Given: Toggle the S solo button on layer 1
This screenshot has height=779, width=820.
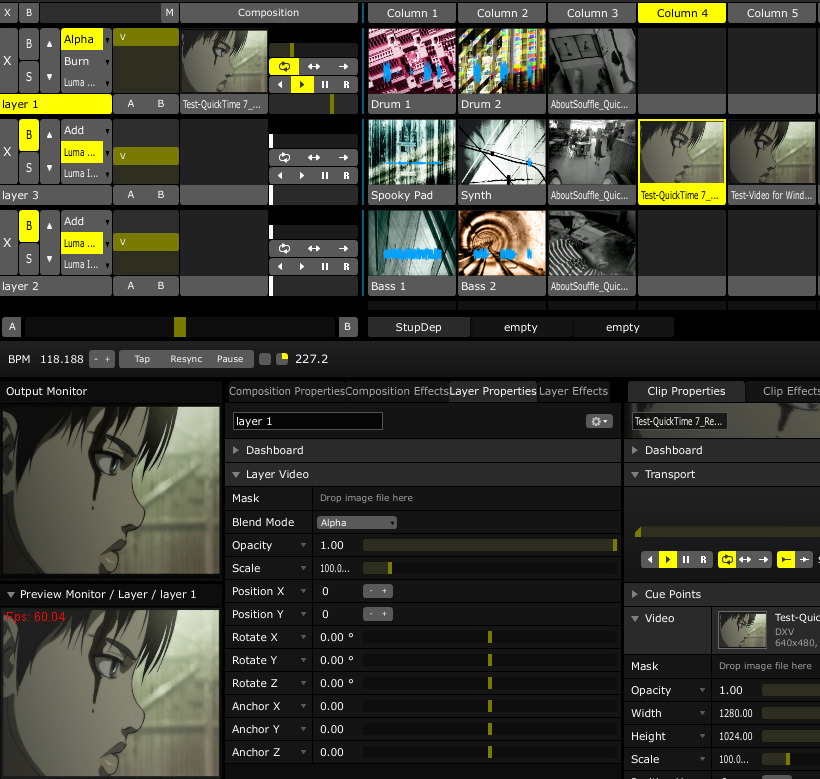Looking at the screenshot, I should 29,77.
